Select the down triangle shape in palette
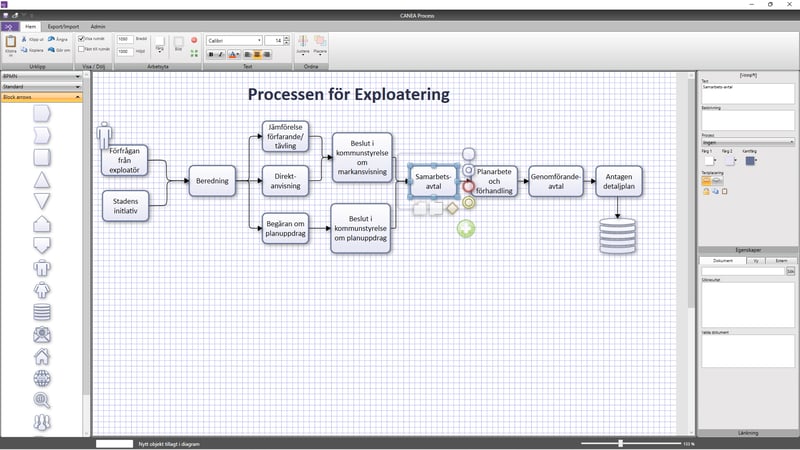The height and width of the screenshot is (450, 800). coord(42,201)
